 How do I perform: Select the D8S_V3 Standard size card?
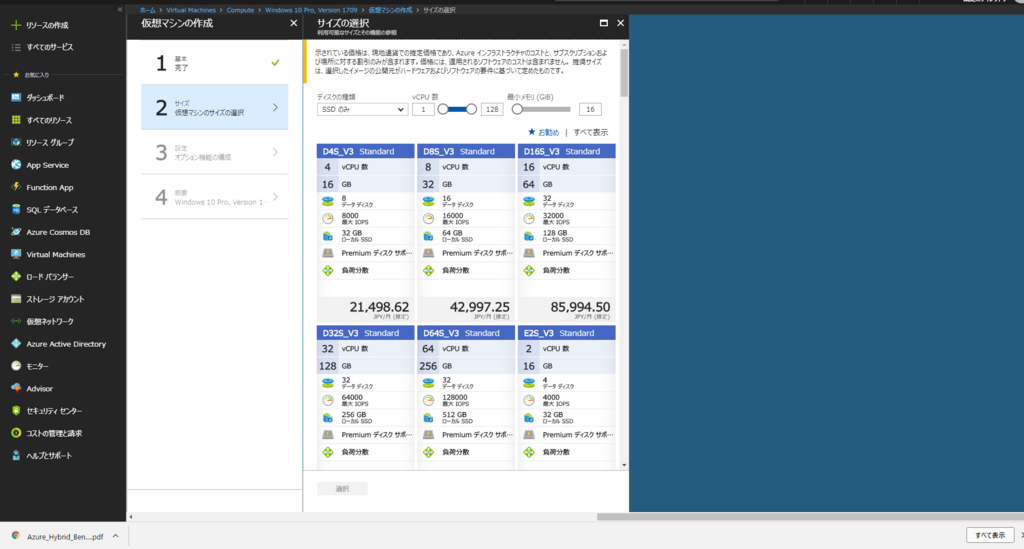(466, 233)
